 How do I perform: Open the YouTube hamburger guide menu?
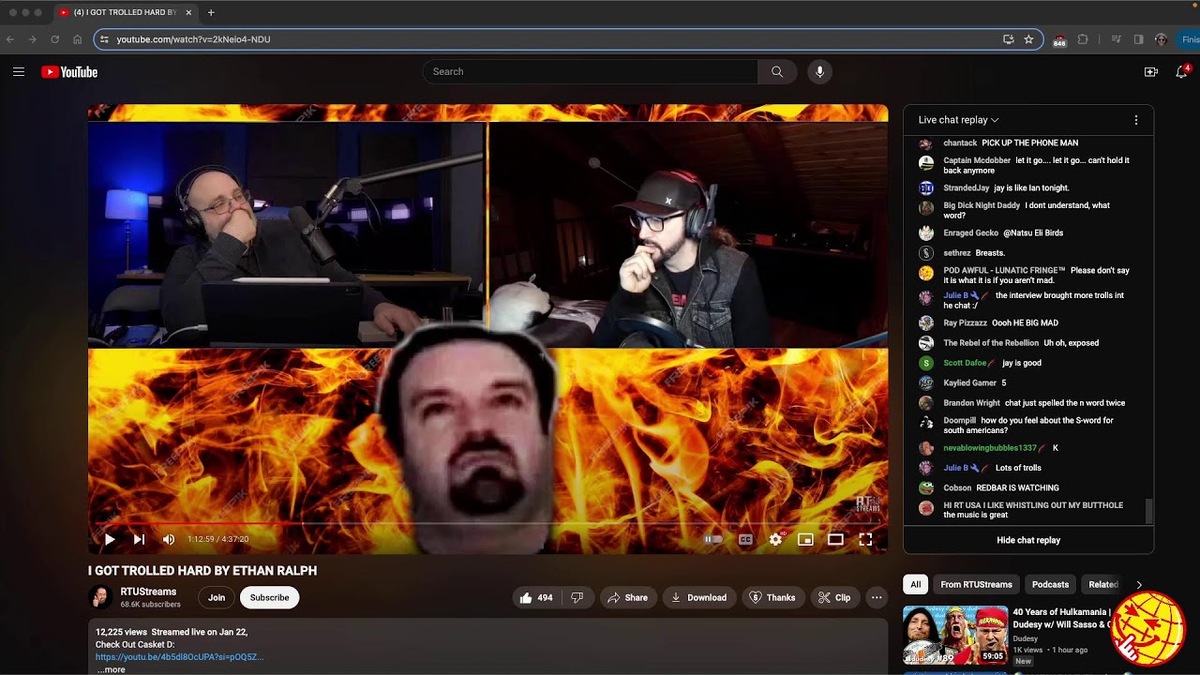tap(18, 72)
